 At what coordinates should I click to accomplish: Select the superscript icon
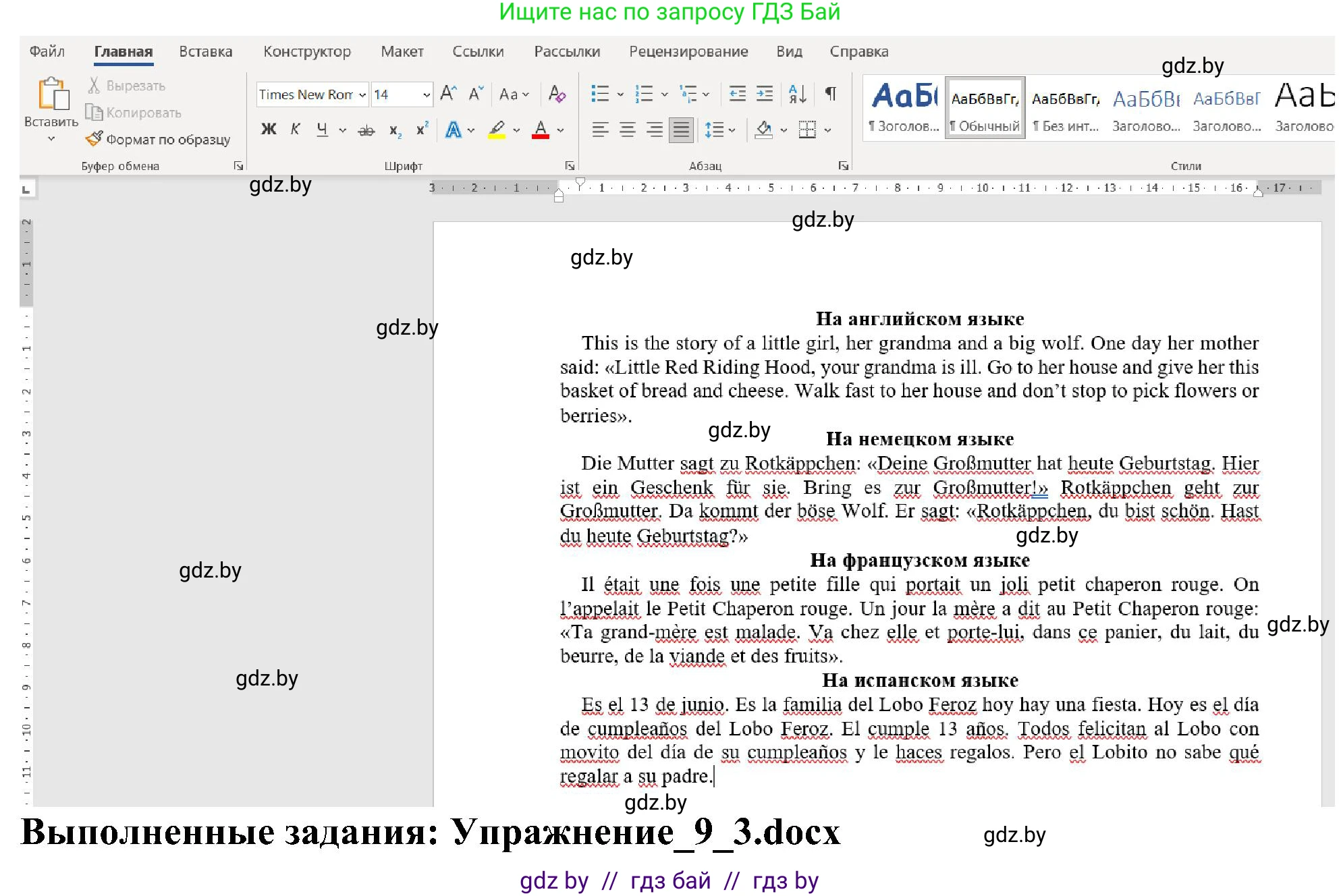421,130
